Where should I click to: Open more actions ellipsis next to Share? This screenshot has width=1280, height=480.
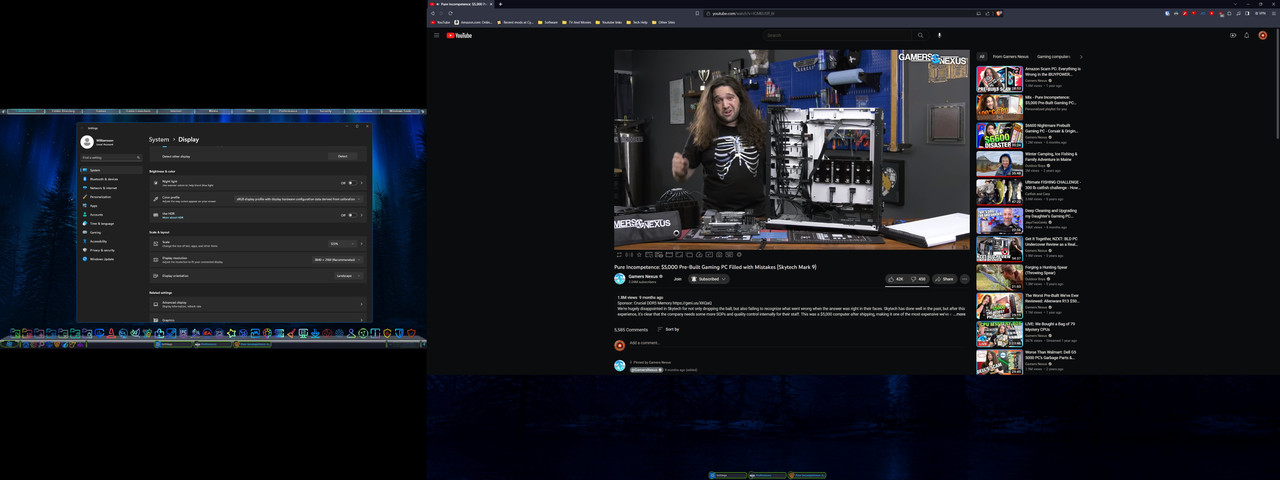[x=965, y=279]
